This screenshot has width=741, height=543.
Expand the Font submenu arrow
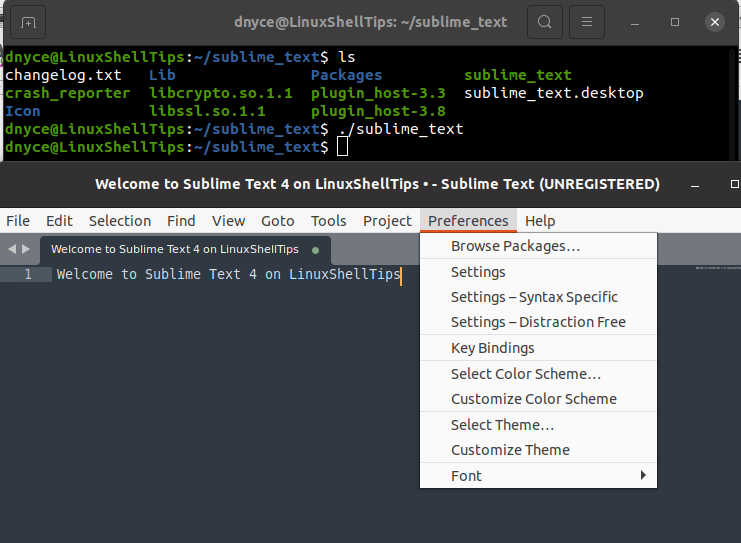[x=643, y=475]
